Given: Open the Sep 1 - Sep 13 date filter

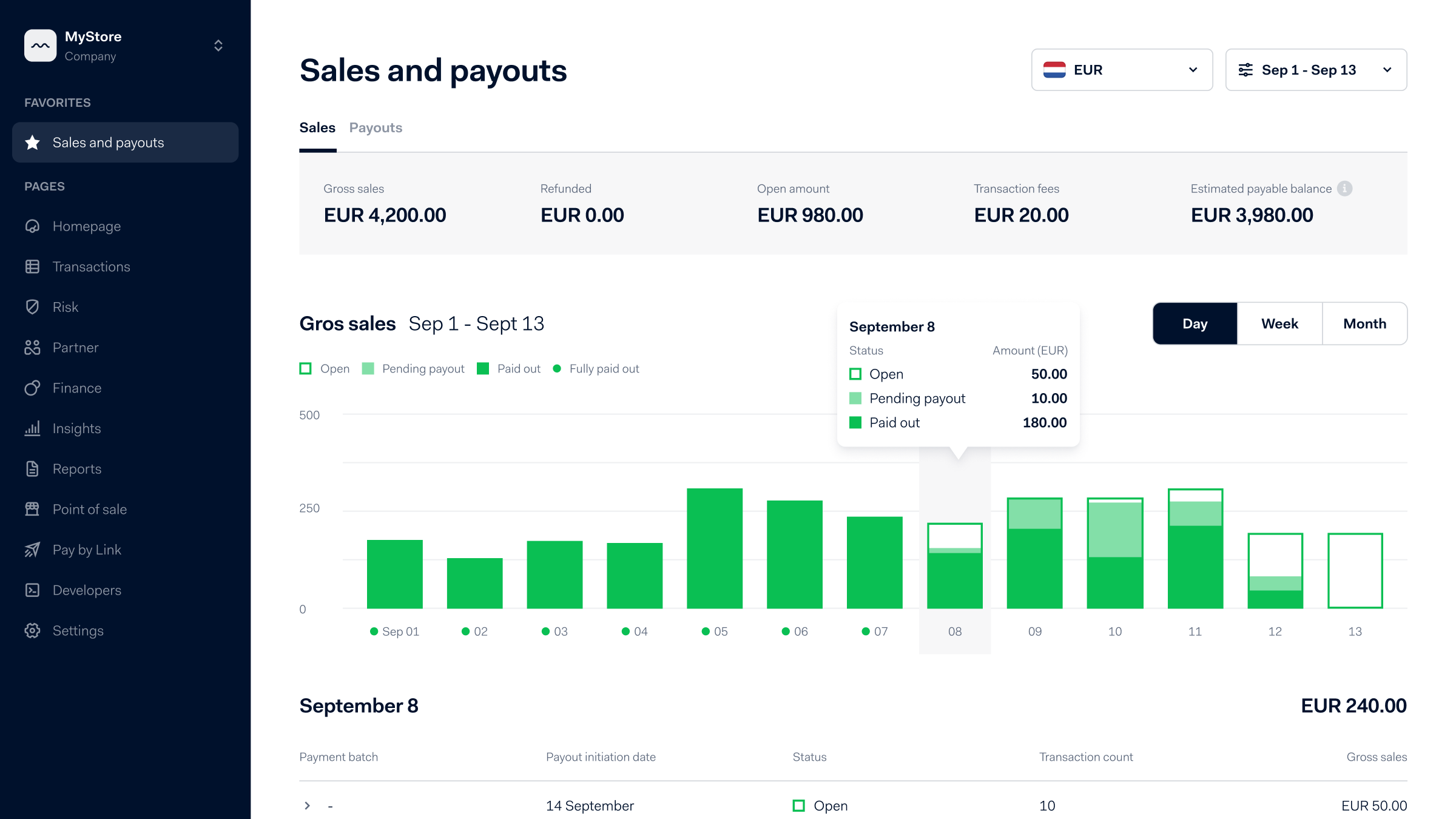Looking at the screenshot, I should 1316,70.
